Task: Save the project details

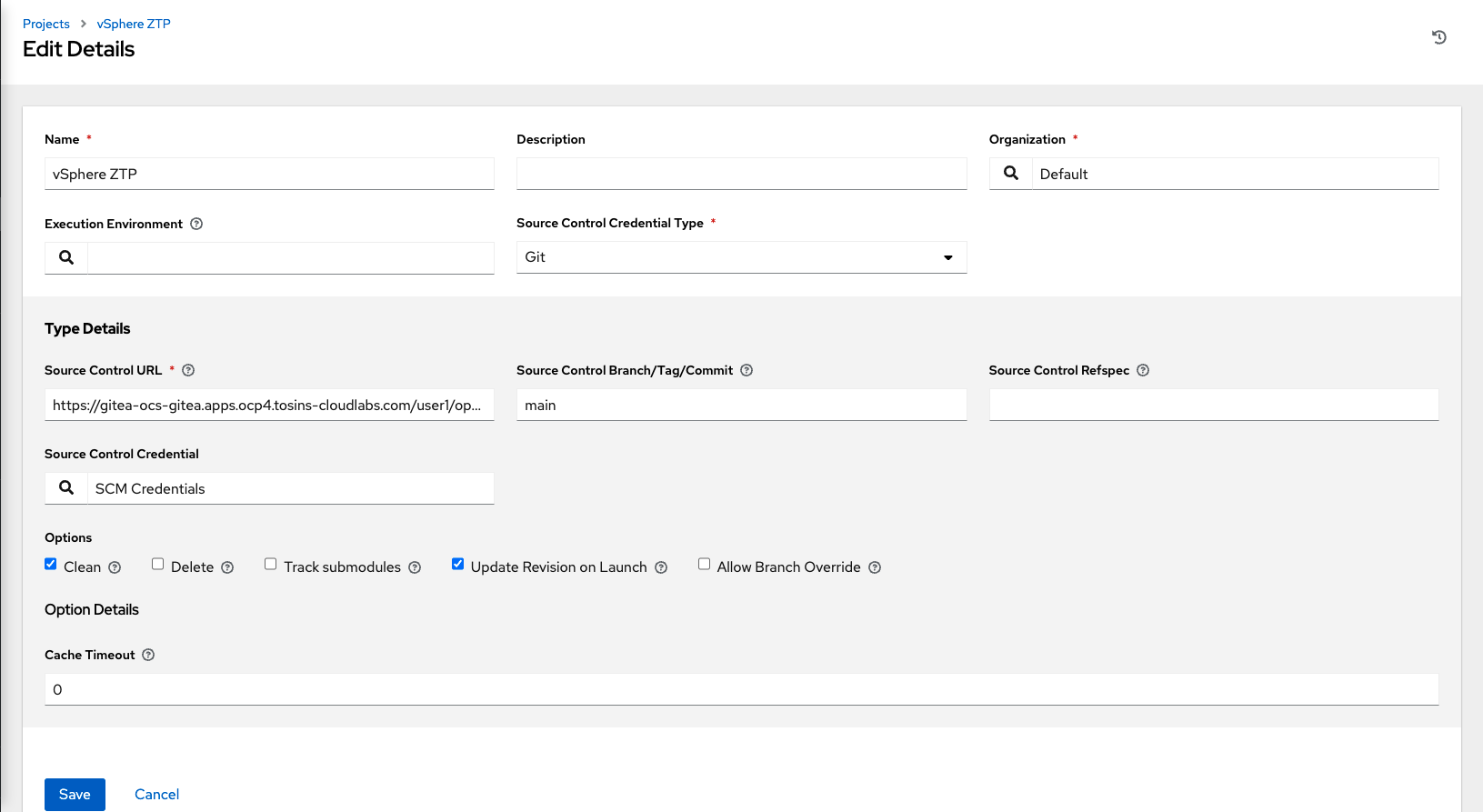Action: [75, 794]
